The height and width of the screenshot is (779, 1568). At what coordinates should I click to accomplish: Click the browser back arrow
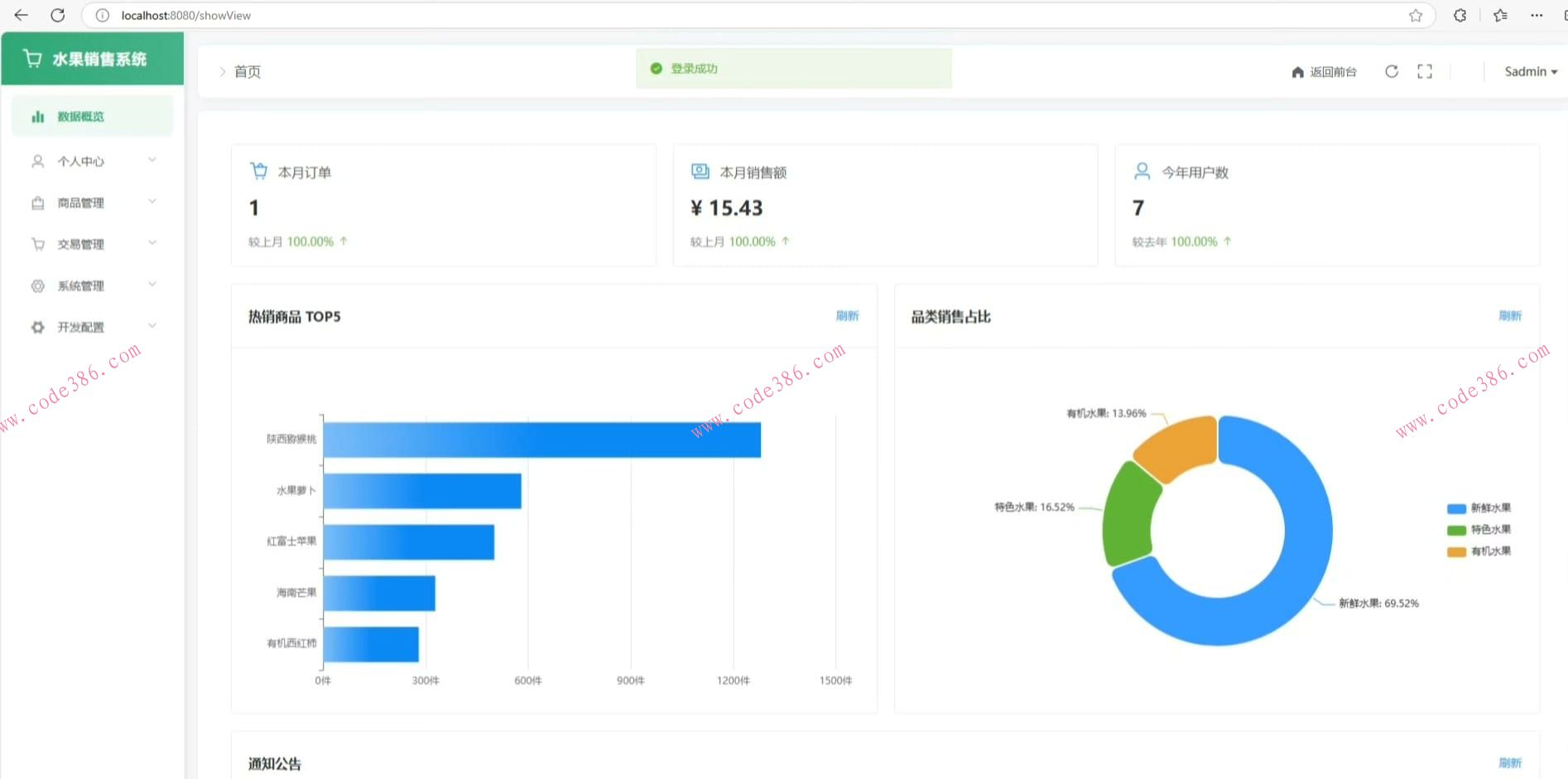point(22,15)
